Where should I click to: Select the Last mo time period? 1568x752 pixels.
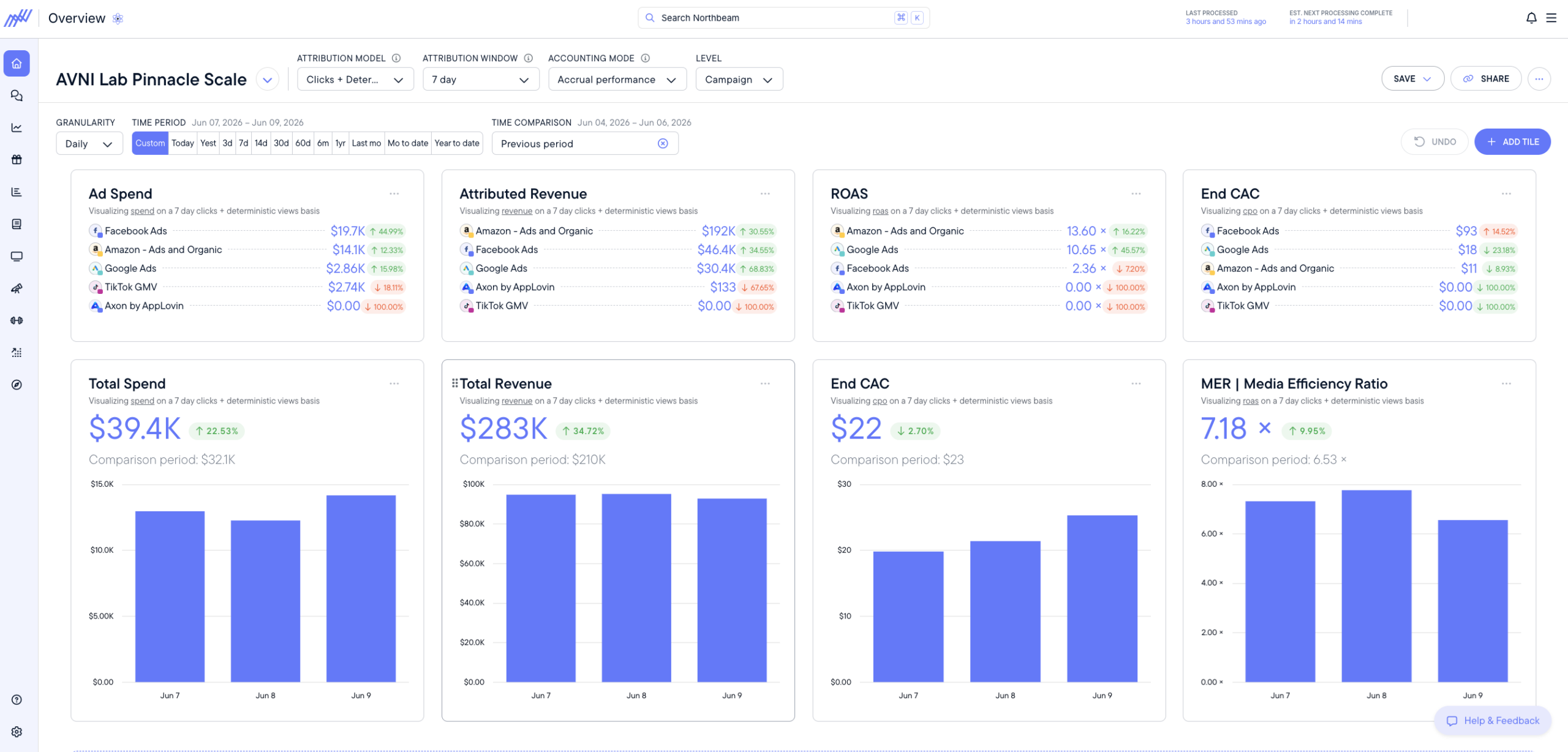(366, 143)
